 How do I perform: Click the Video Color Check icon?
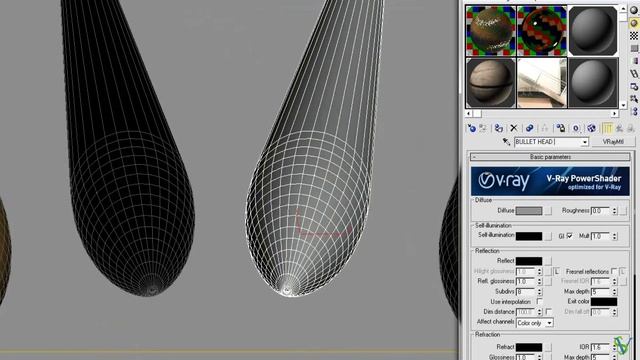coord(634,61)
